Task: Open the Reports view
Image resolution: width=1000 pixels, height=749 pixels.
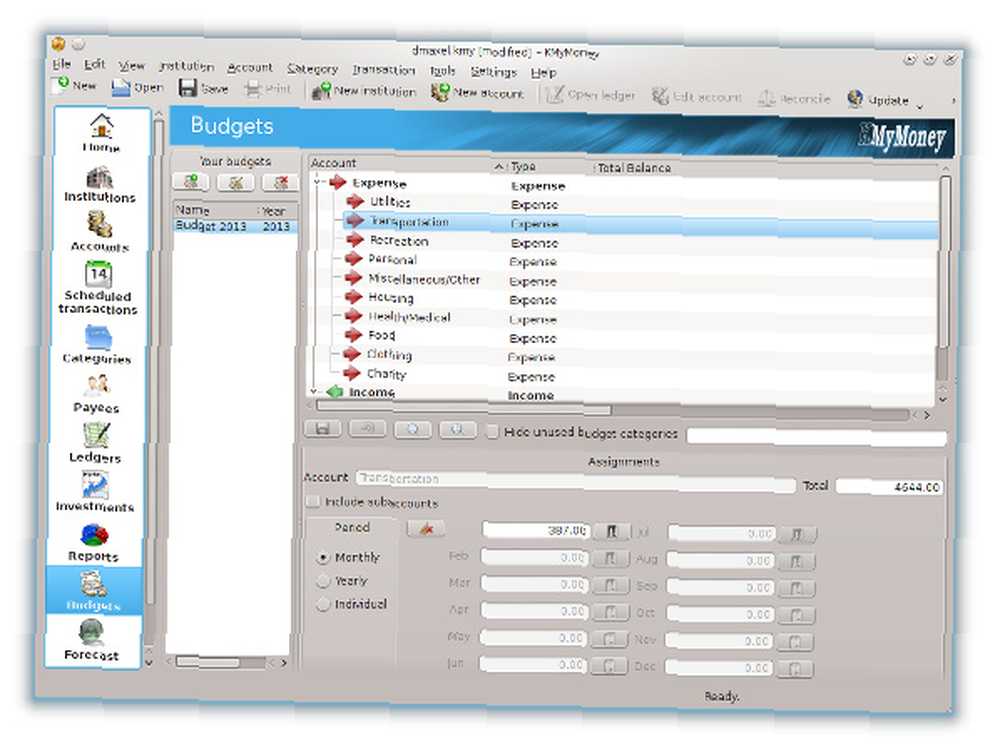Action: [94, 542]
